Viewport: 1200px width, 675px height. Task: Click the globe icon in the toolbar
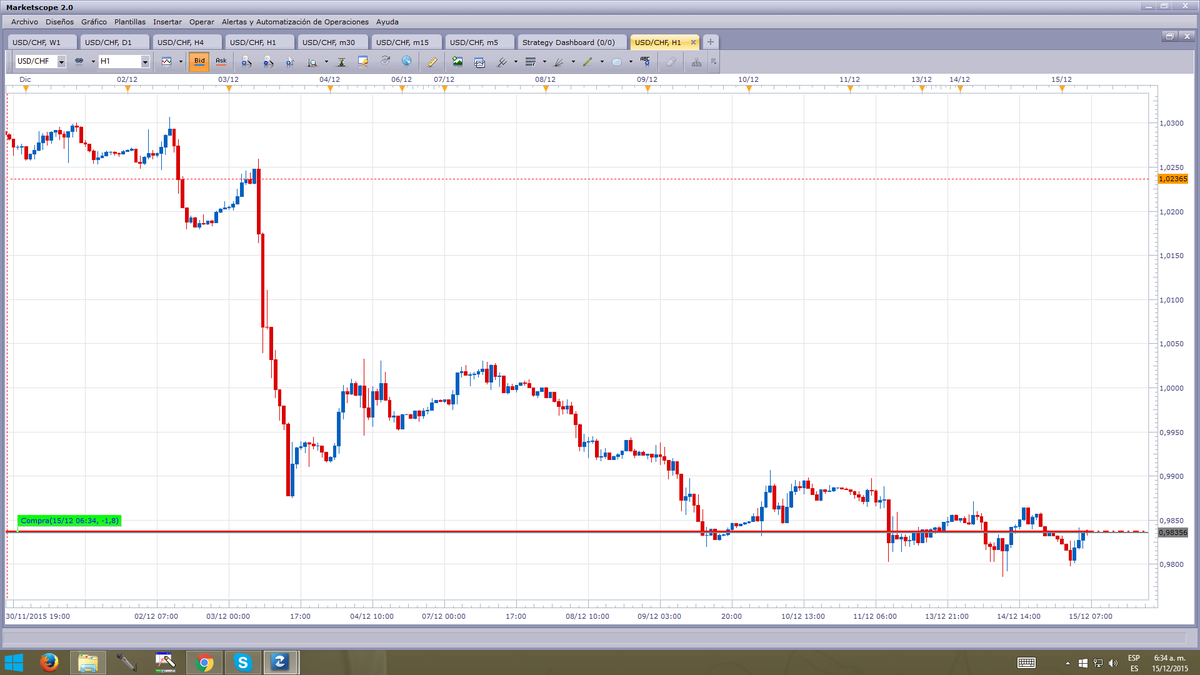pyautogui.click(x=406, y=61)
